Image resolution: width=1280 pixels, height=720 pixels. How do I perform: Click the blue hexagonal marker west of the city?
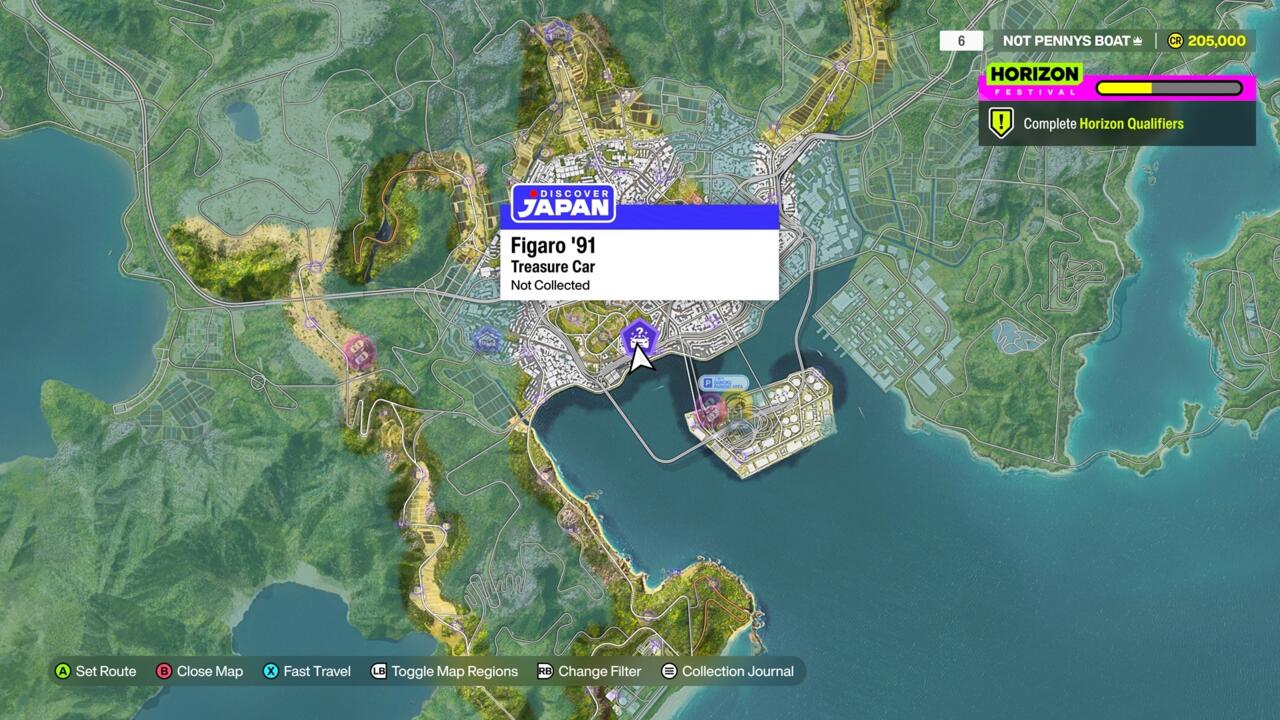click(x=487, y=340)
